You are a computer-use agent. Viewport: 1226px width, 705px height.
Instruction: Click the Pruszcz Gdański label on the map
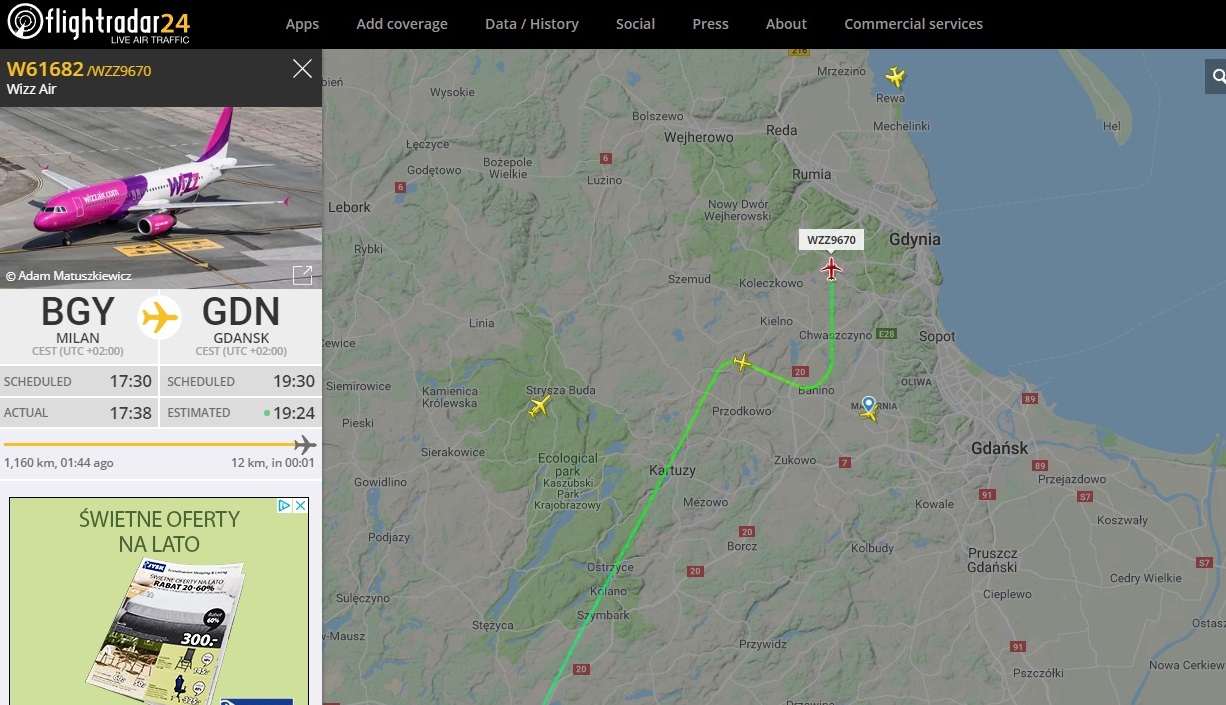(992, 560)
